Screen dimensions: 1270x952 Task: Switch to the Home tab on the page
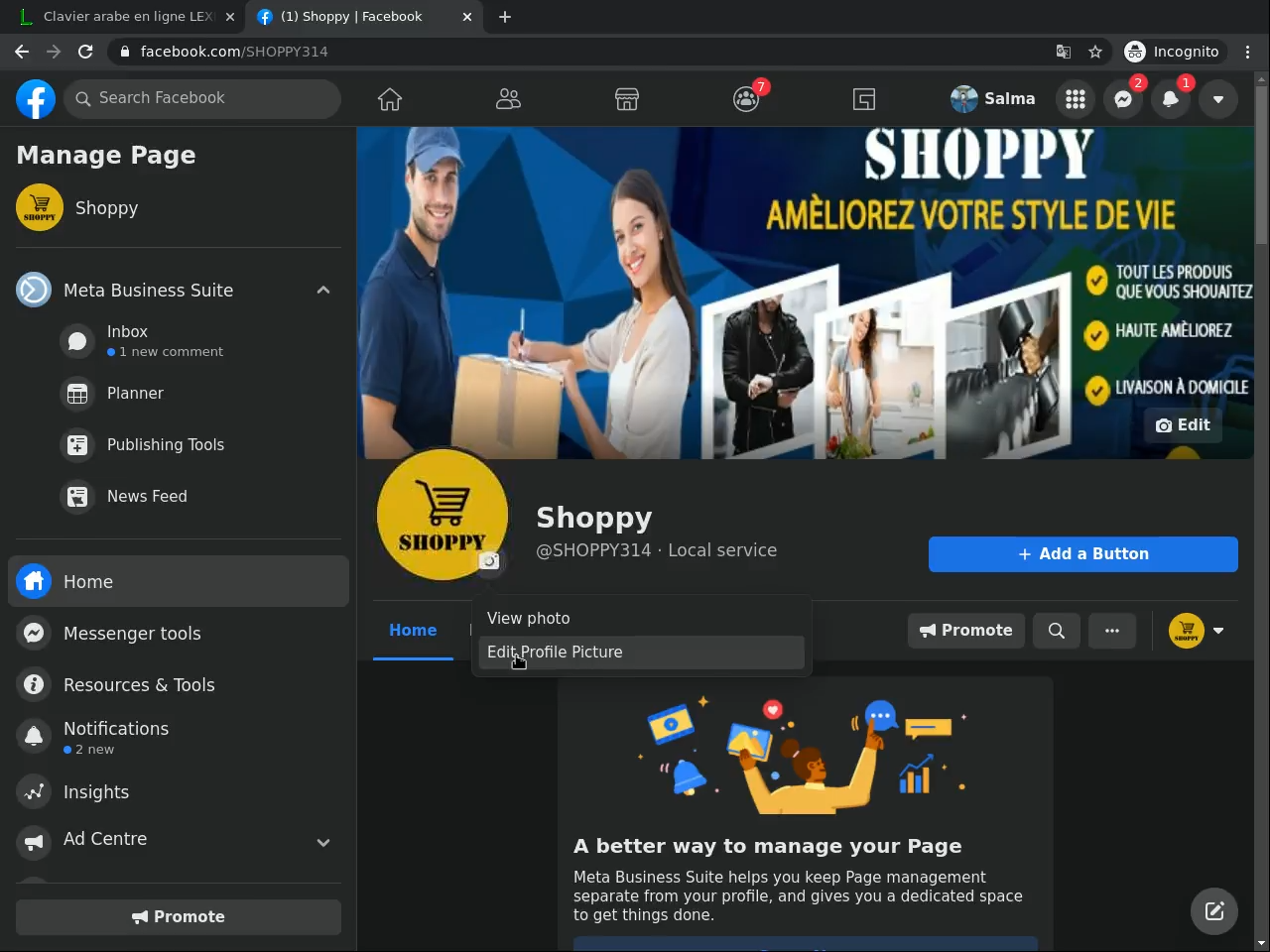click(x=413, y=631)
